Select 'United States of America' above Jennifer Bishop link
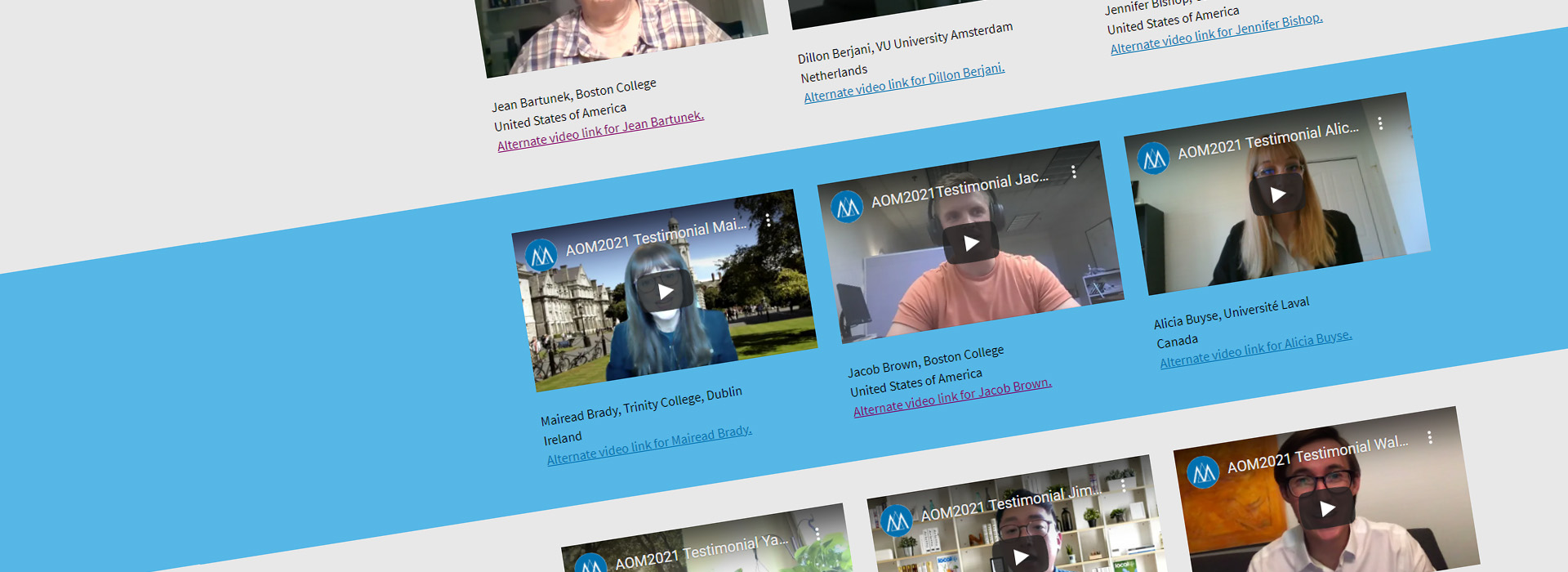This screenshot has height=572, width=1568. pyautogui.click(x=1173, y=20)
